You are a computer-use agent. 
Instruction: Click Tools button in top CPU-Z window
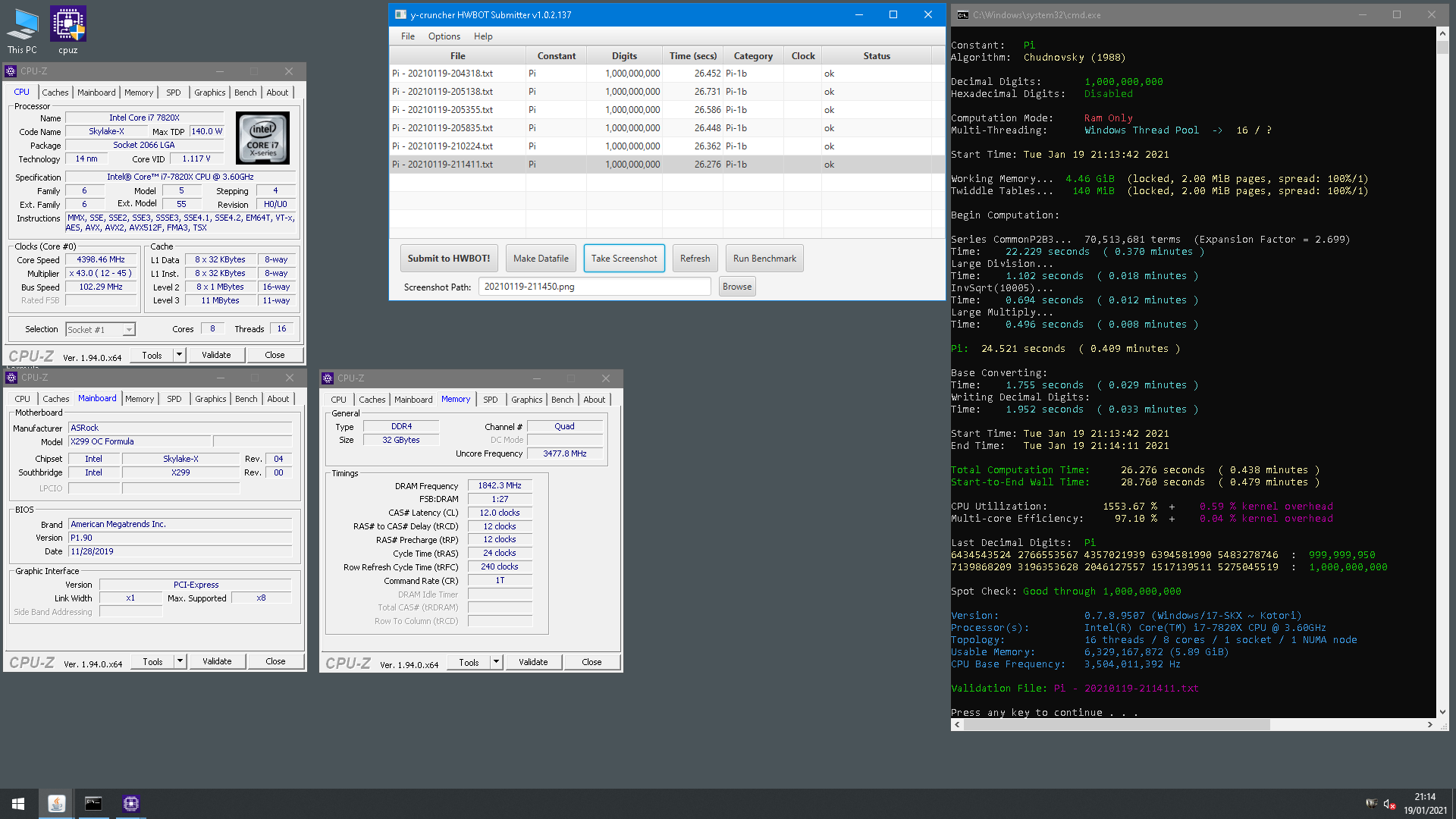tap(152, 355)
